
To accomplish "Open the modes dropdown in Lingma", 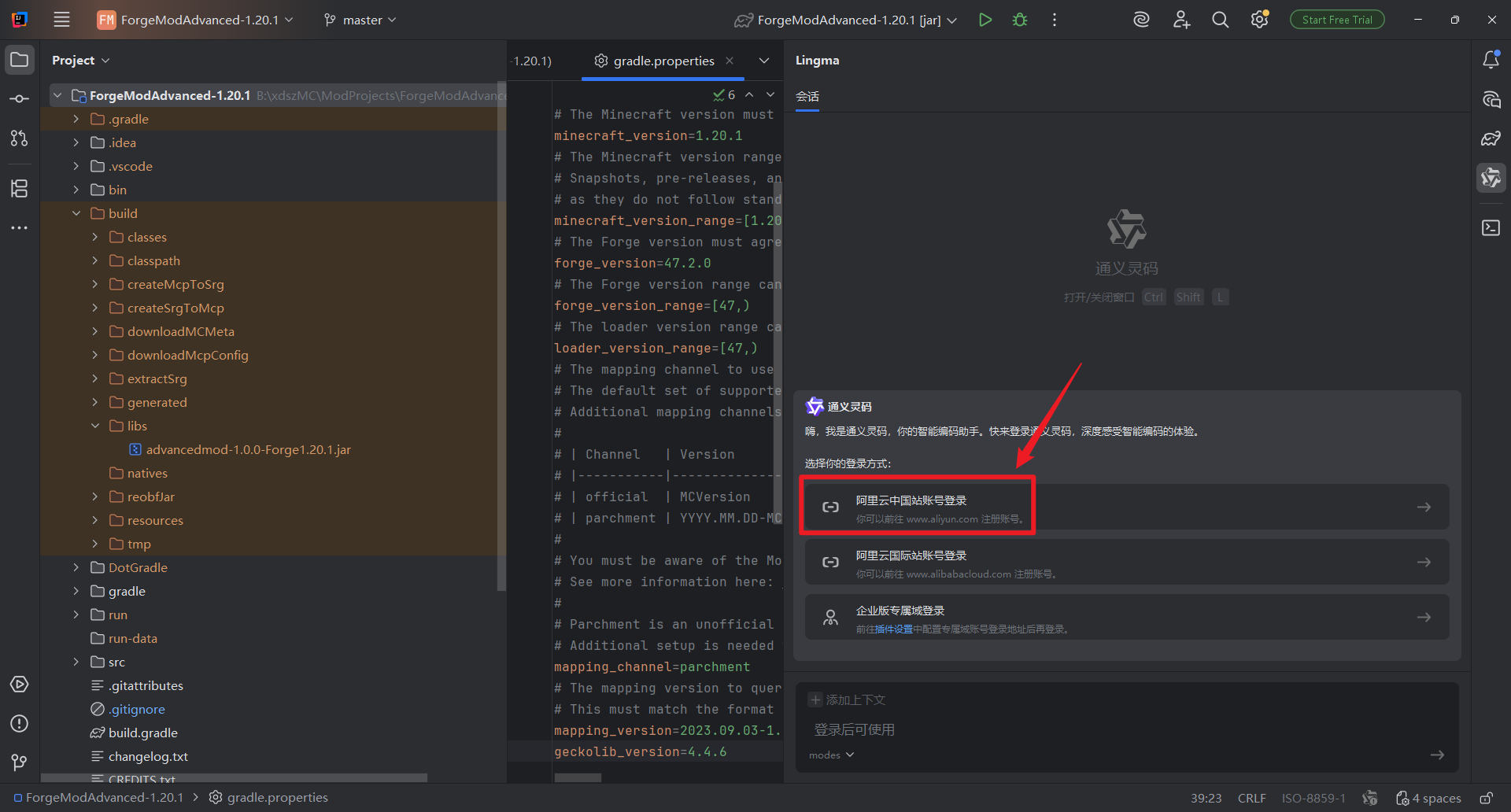I will click(831, 755).
